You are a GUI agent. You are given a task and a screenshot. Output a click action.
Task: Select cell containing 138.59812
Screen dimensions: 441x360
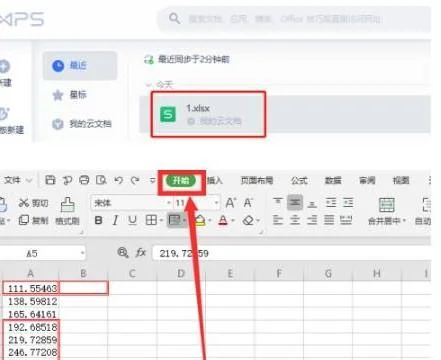click(x=31, y=301)
